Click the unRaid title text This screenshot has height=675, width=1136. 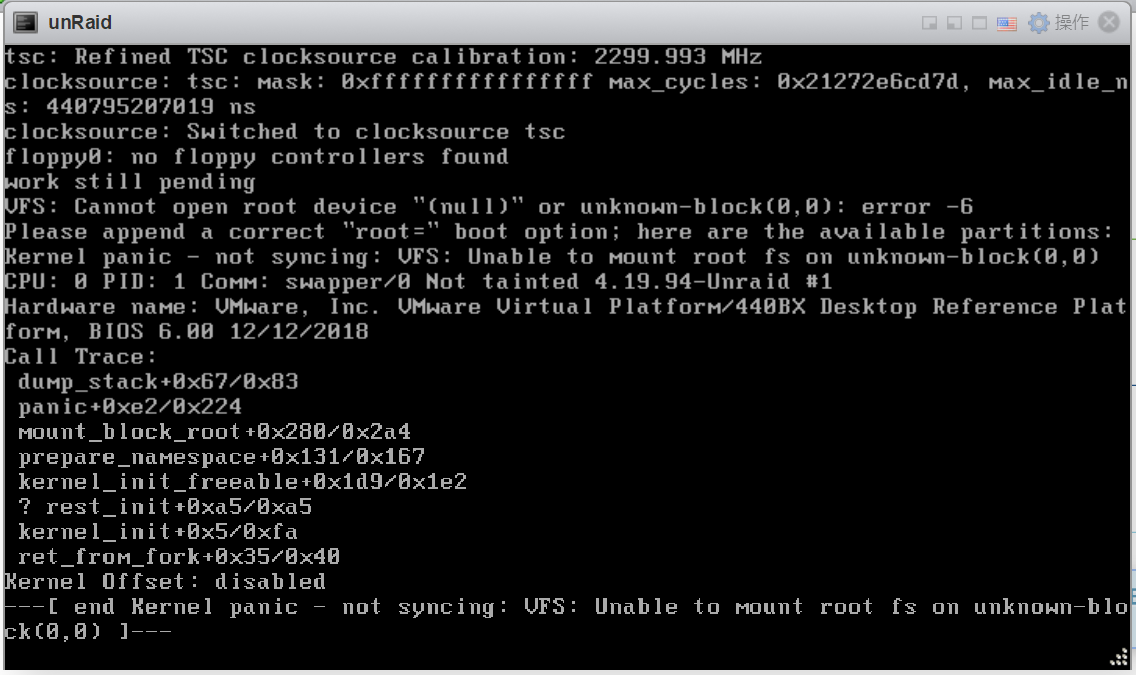click(80, 22)
